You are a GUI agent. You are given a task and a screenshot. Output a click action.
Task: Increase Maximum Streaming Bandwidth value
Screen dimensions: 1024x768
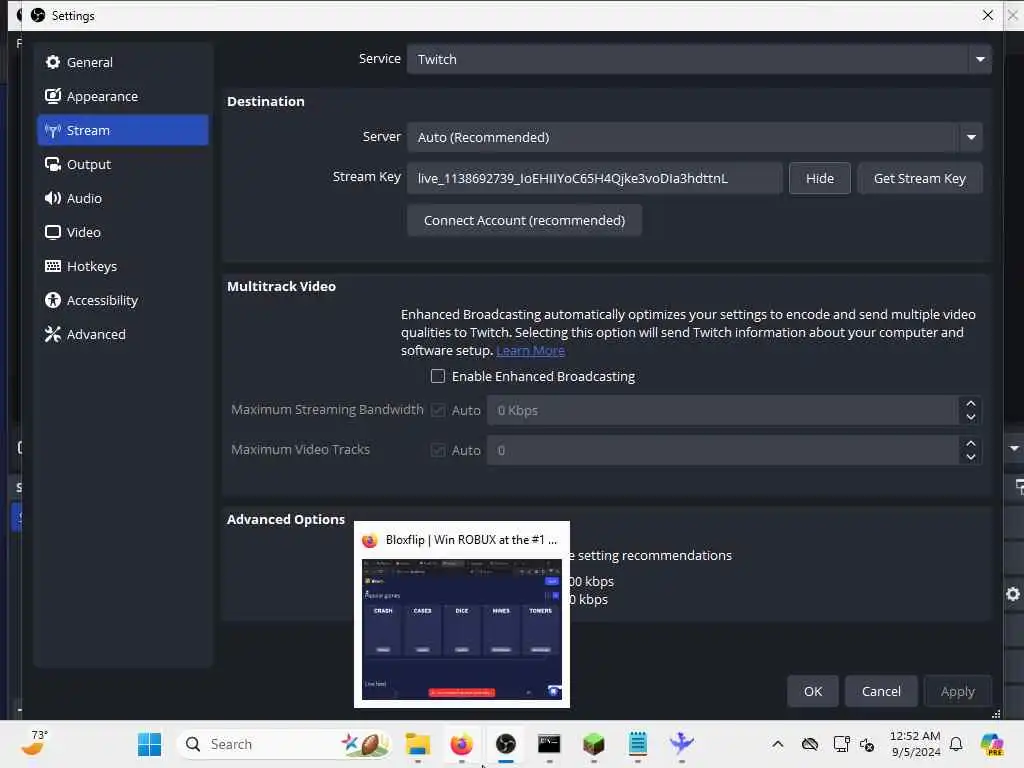(970, 404)
